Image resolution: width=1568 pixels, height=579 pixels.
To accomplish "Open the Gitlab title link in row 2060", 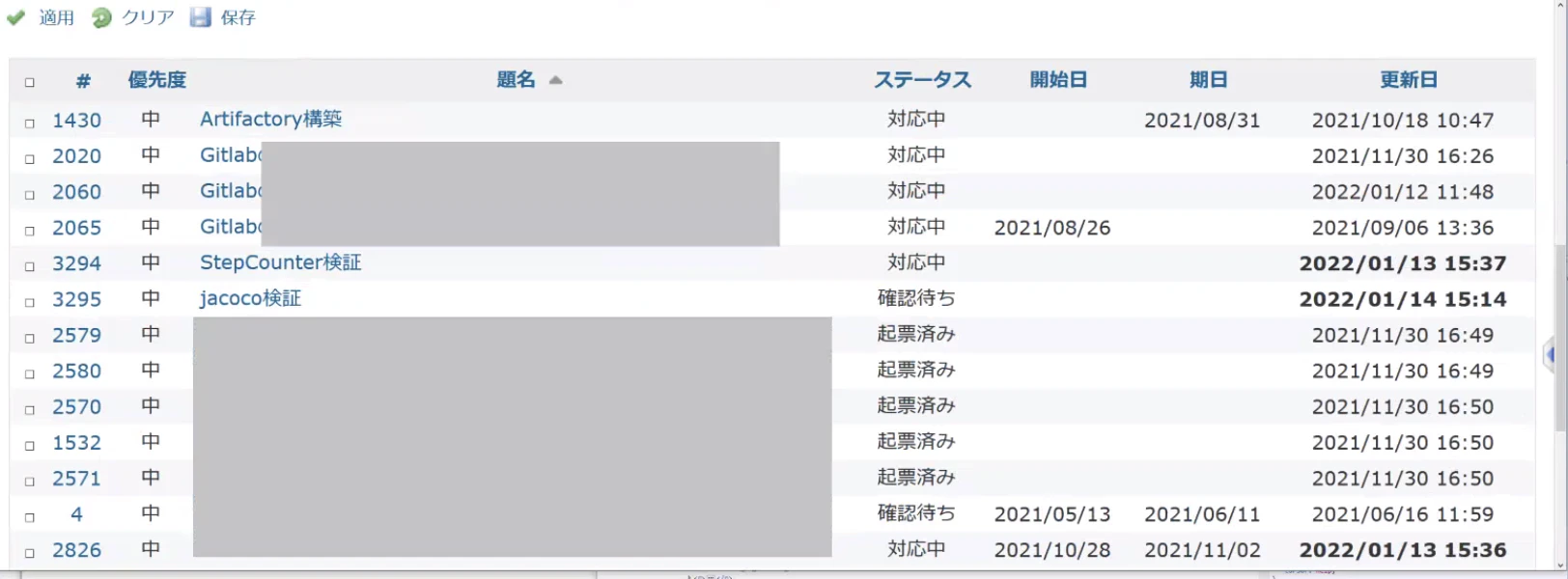I will (x=230, y=191).
